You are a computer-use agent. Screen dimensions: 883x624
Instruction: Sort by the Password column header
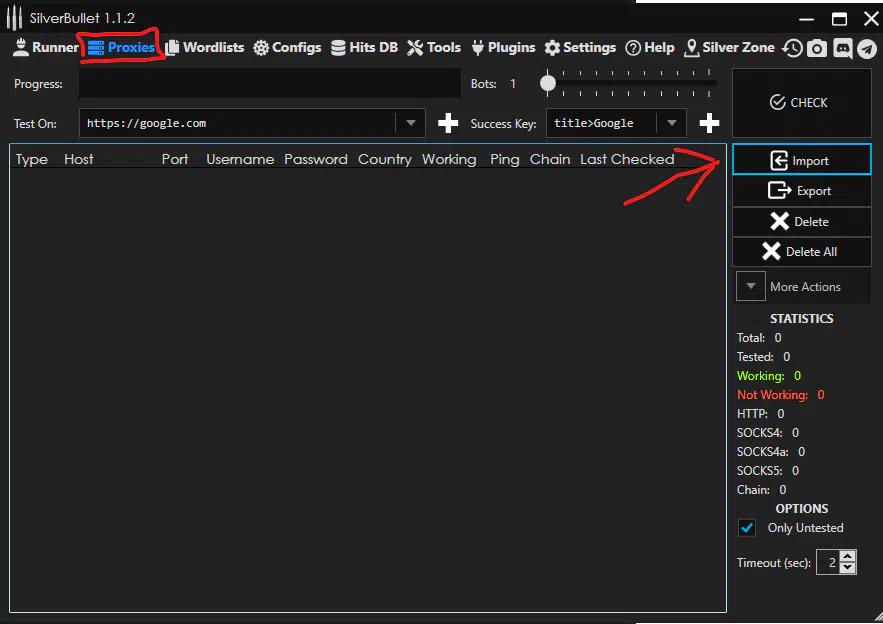(315, 159)
